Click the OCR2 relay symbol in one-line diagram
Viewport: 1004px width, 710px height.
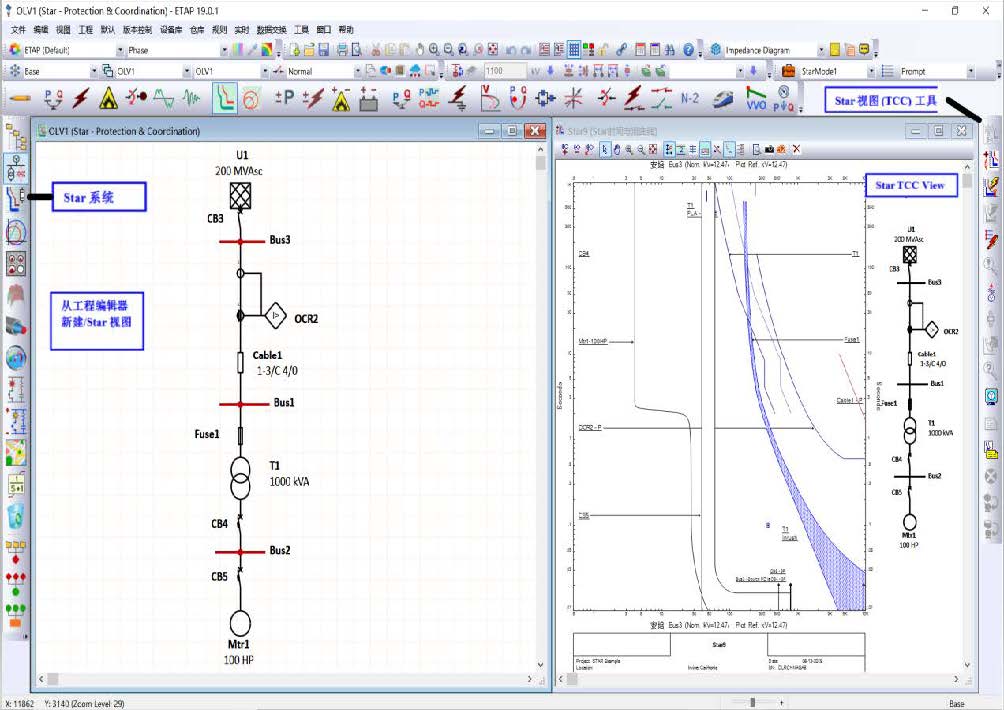pyautogui.click(x=277, y=316)
